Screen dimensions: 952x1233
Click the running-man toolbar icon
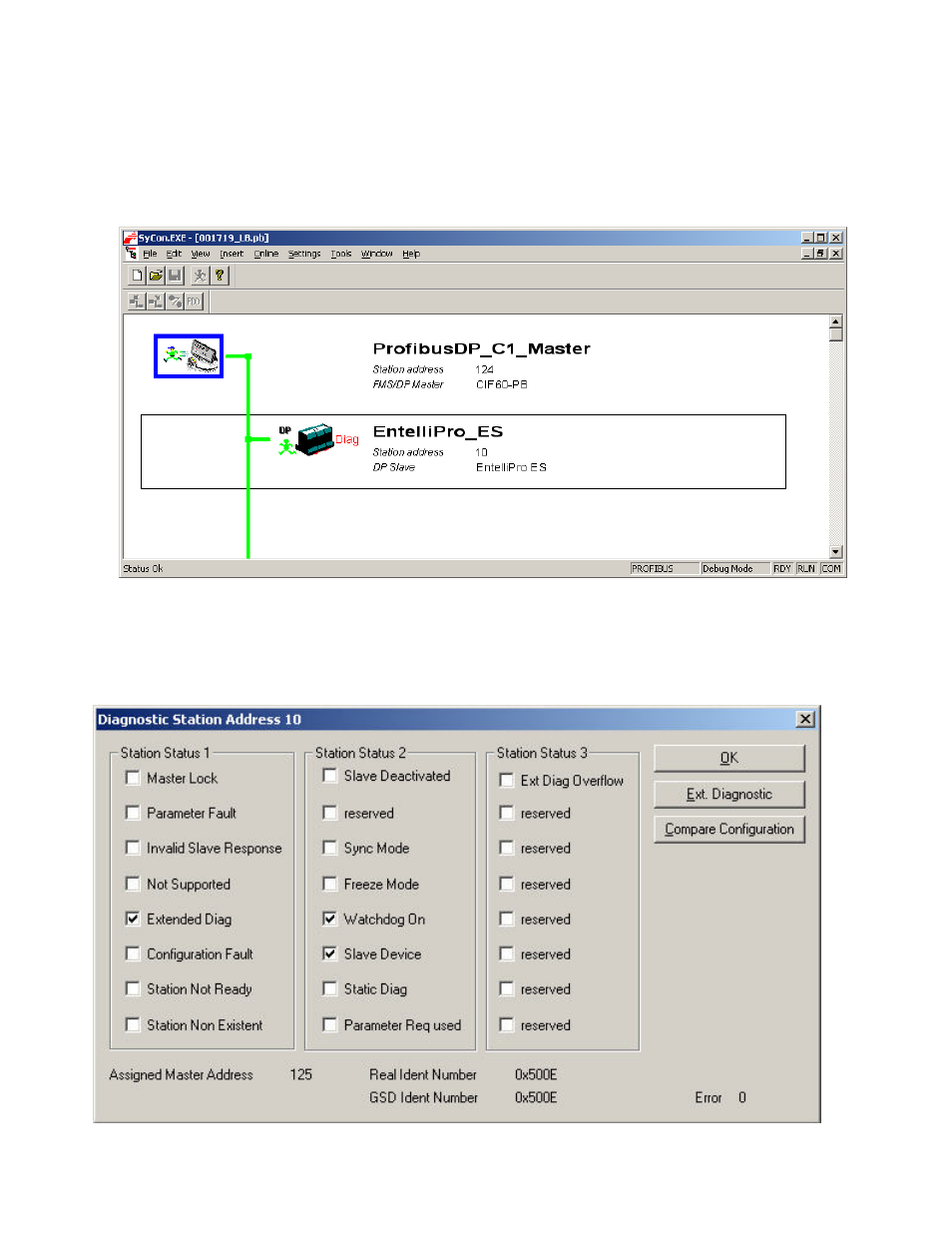click(x=201, y=276)
